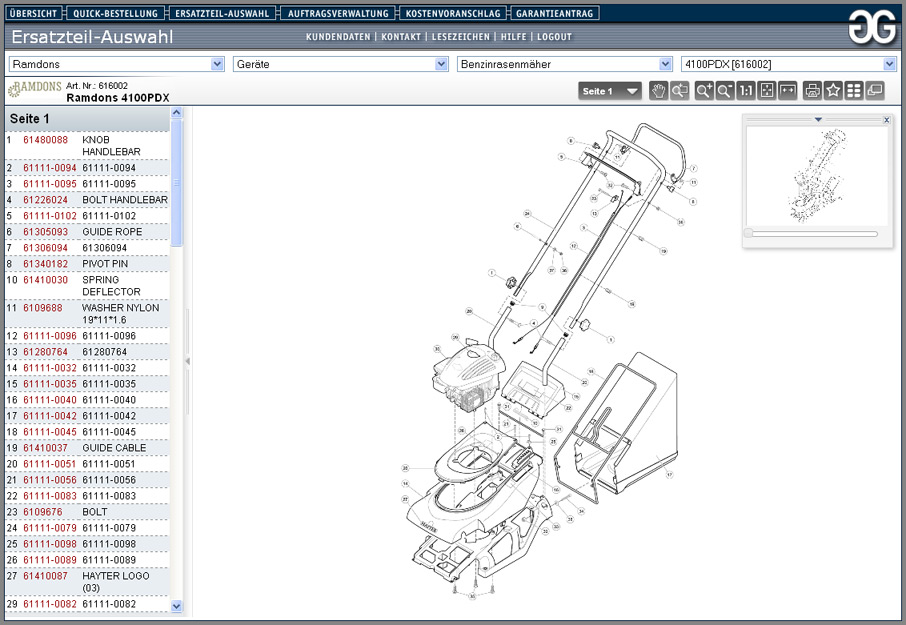This screenshot has height=625, width=906.
Task: Open part 61305093 Guide Rope
Action: pyautogui.click(x=45, y=232)
